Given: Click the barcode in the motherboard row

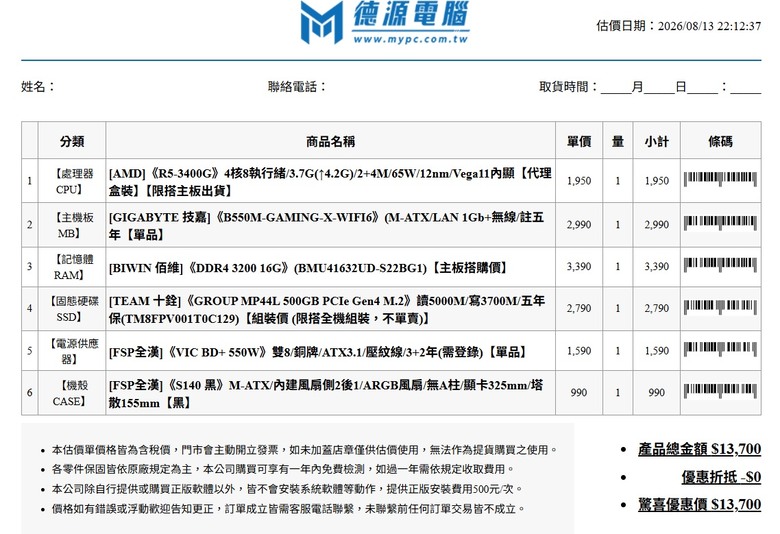Looking at the screenshot, I should pos(720,222).
